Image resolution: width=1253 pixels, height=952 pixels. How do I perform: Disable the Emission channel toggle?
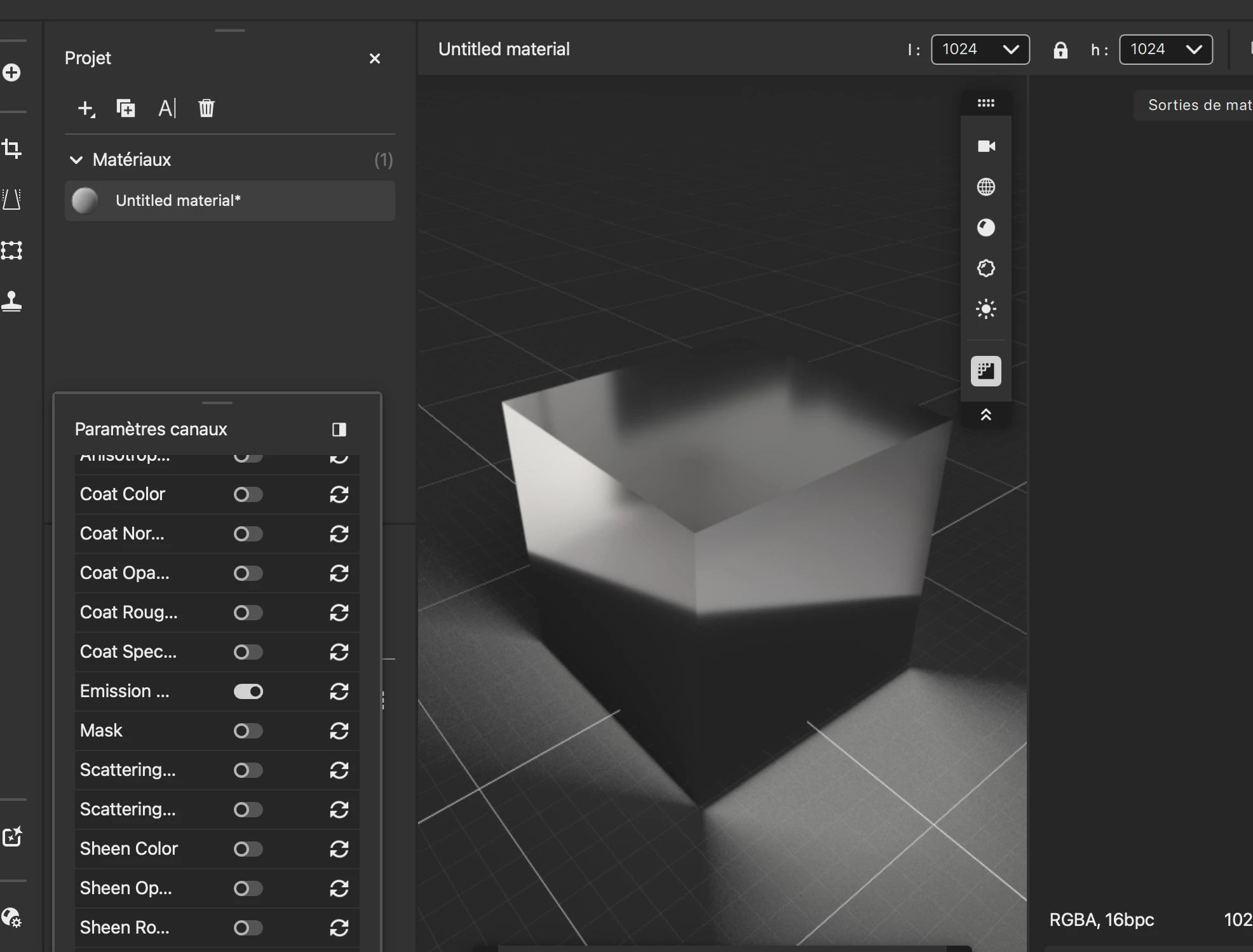click(248, 691)
